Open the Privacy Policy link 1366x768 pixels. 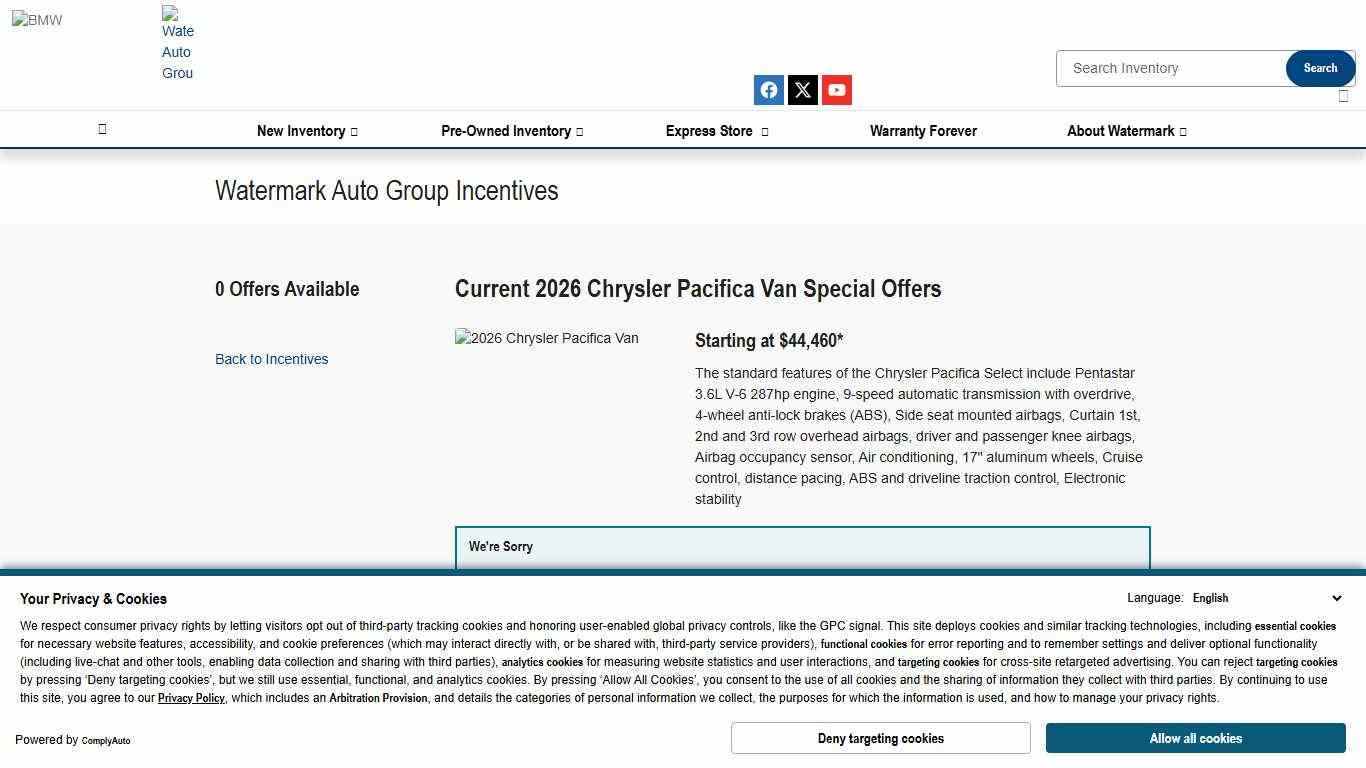(191, 698)
